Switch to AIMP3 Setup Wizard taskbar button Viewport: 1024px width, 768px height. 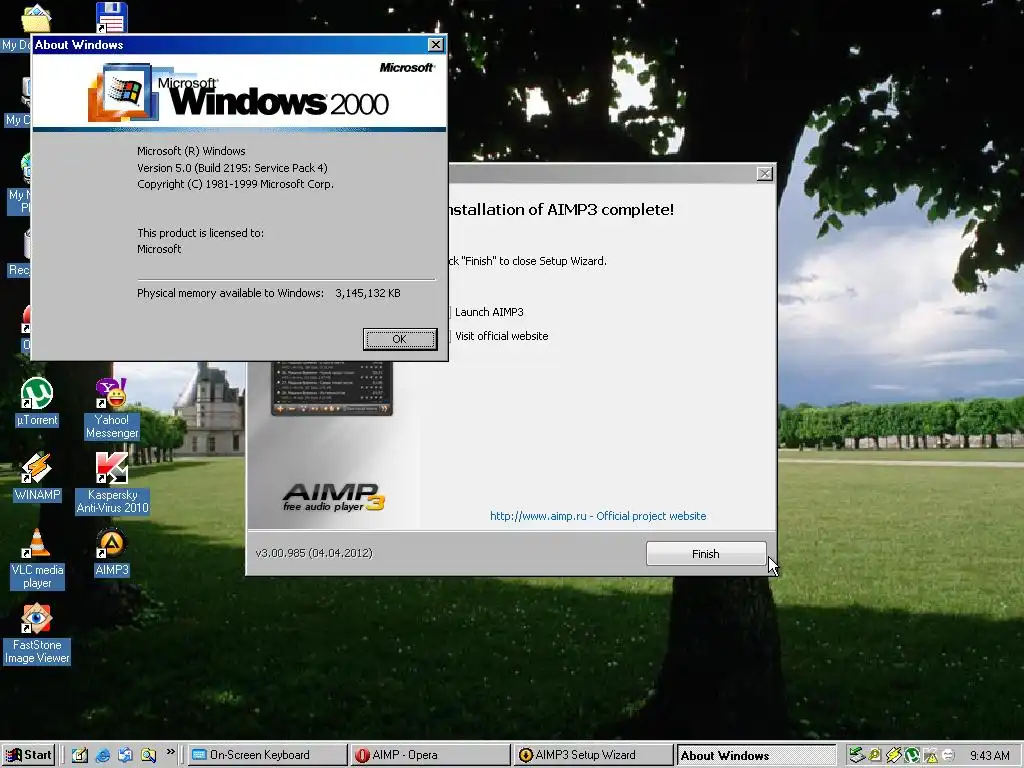click(592, 756)
